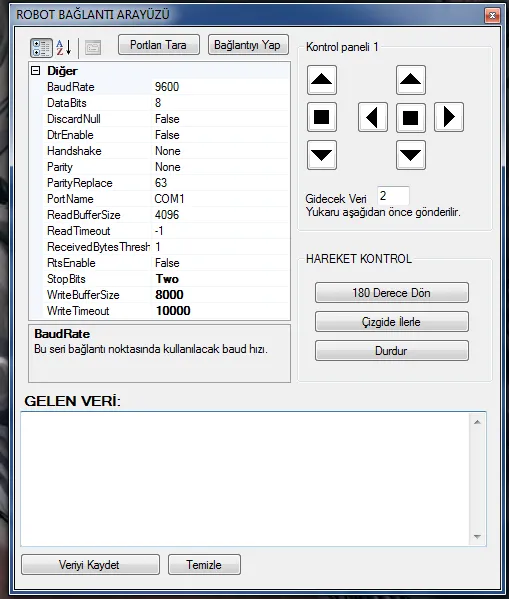Click the Veriyi Kaydet button
The width and height of the screenshot is (509, 599).
click(x=91, y=565)
